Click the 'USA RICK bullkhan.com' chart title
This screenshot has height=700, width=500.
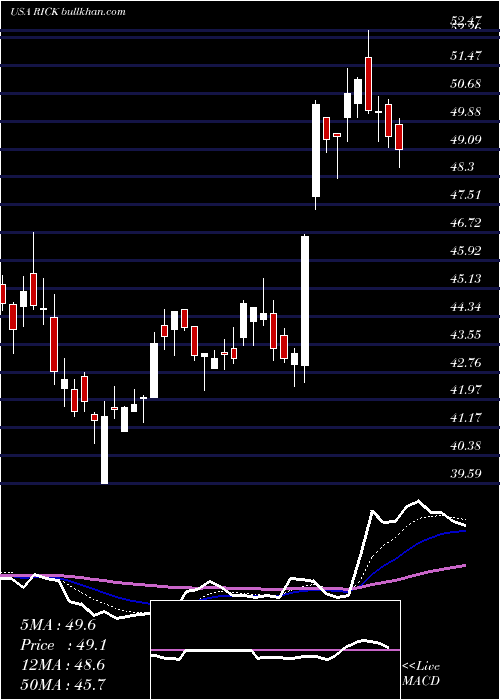pyautogui.click(x=68, y=12)
